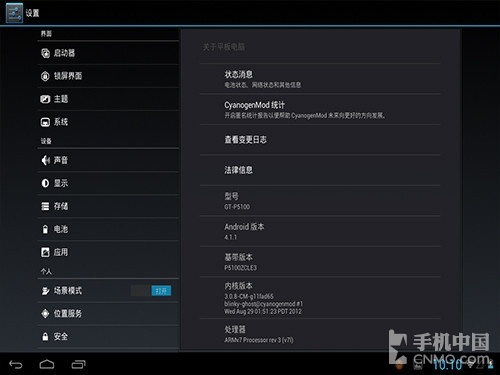Open the 主题 themes icon
Viewport: 500px width, 375px height.
[x=45, y=99]
